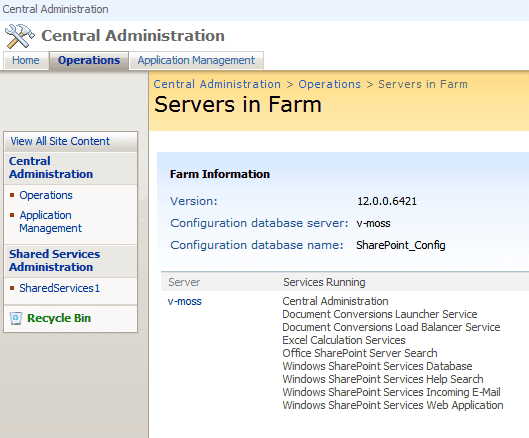Click the Server column header
The image size is (529, 438).
[184, 282]
